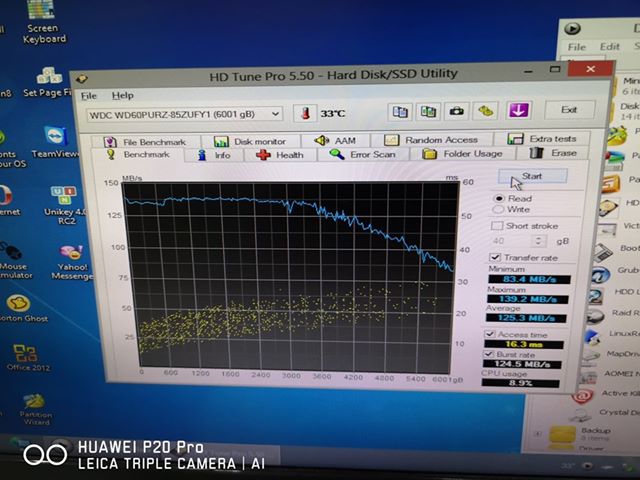Click the Exit button

tap(569, 110)
